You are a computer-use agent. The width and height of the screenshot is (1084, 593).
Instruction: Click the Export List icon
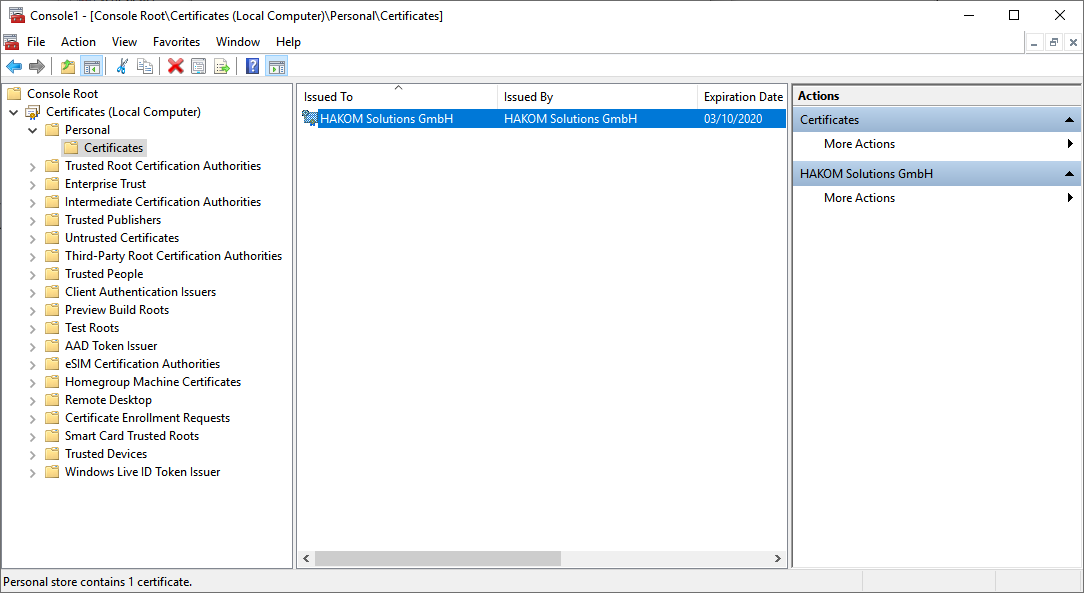coord(221,67)
